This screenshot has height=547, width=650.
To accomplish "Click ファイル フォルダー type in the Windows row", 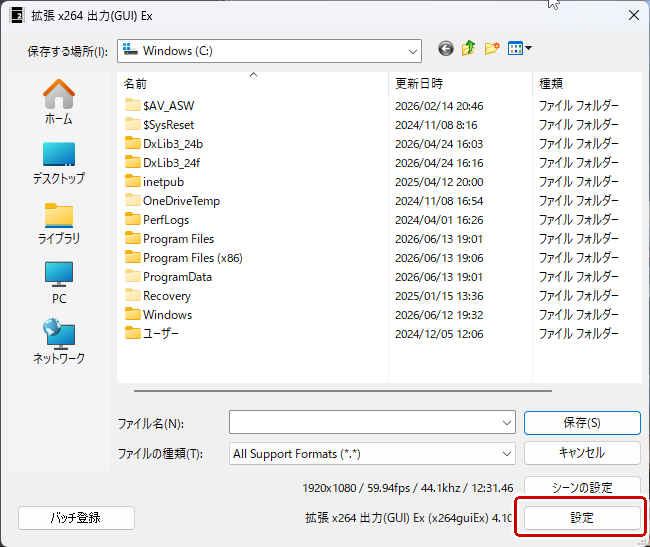I will pyautogui.click(x=578, y=315).
